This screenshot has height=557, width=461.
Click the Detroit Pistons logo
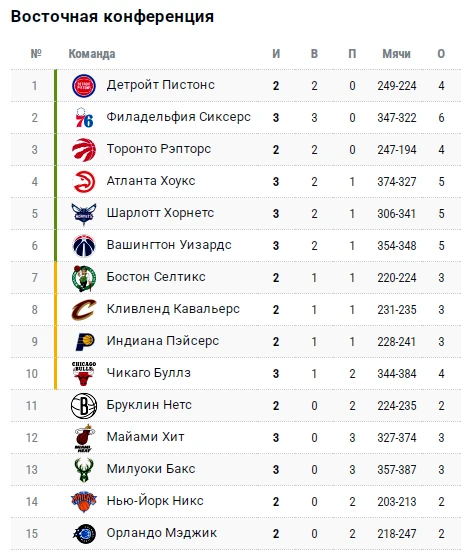(x=84, y=86)
